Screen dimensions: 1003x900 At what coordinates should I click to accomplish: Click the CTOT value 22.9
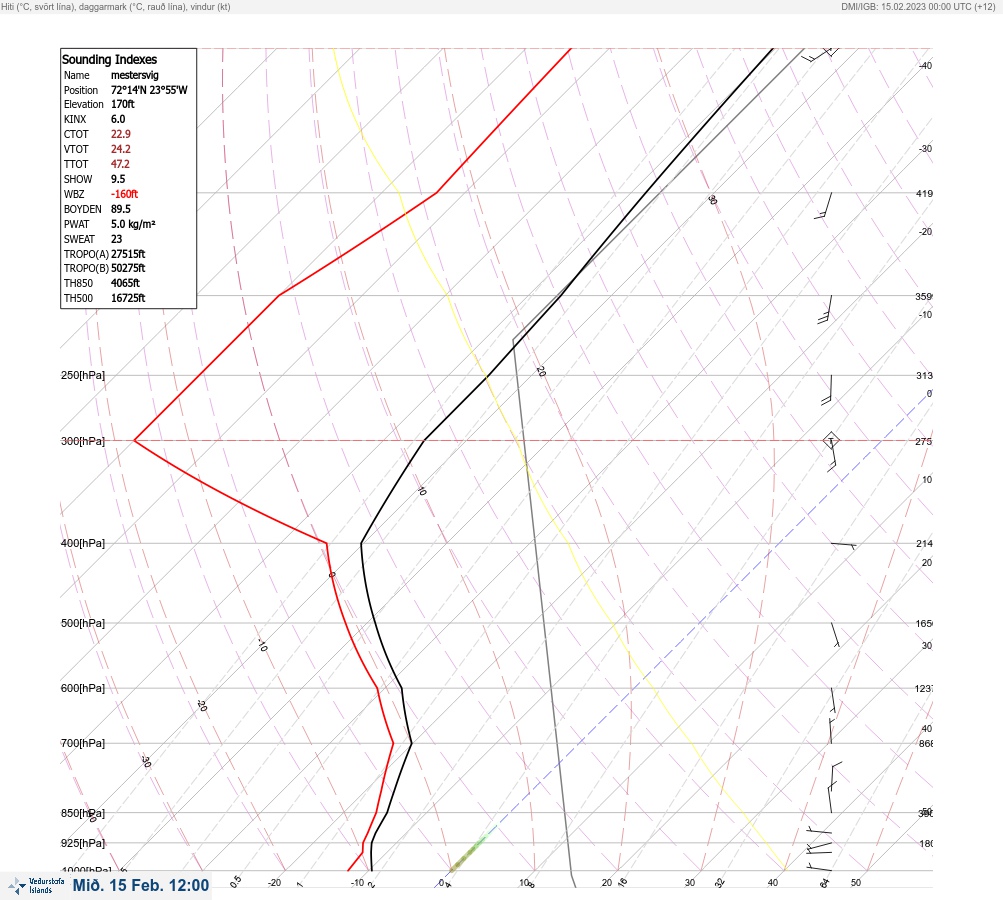click(120, 134)
